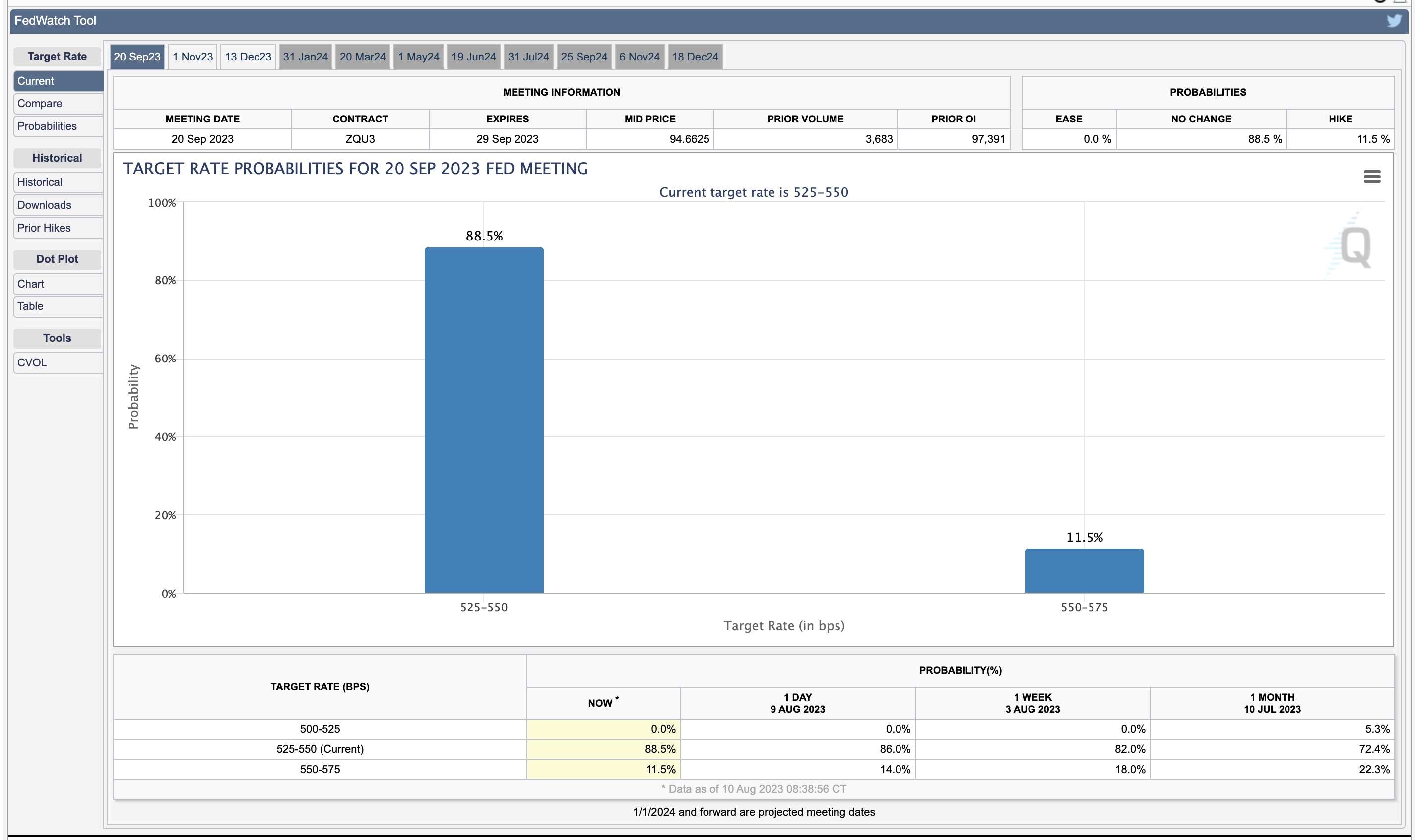Open Prior Hikes sidebar item

tap(58, 228)
